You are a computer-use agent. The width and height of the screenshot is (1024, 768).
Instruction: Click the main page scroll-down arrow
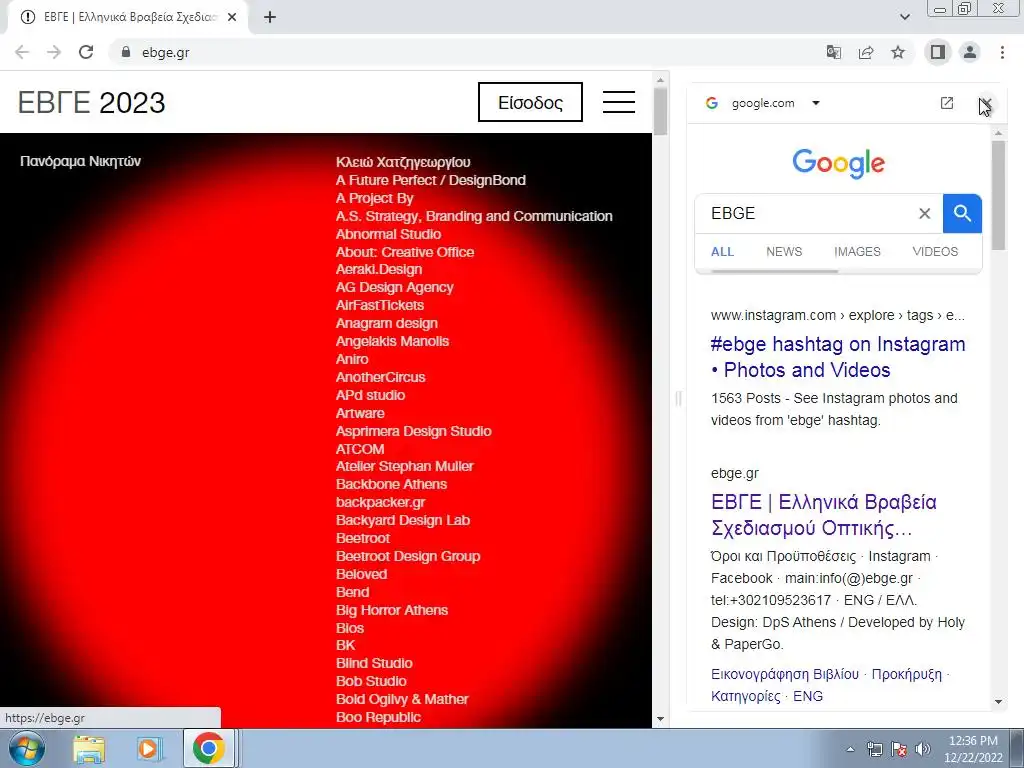click(x=660, y=719)
